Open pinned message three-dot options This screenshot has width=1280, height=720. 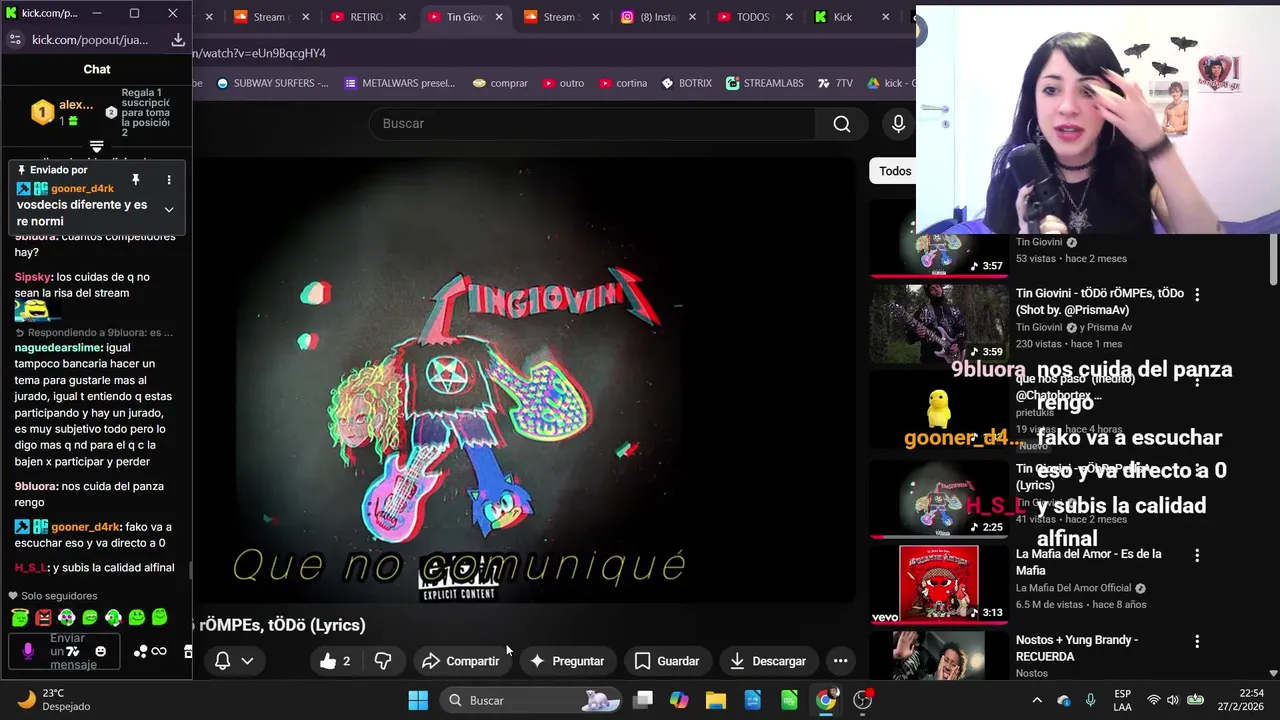[x=169, y=180]
